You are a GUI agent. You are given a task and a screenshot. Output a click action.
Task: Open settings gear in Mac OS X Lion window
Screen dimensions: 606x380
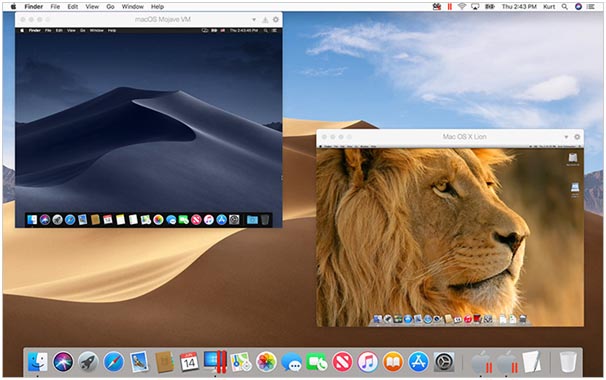tap(577, 137)
